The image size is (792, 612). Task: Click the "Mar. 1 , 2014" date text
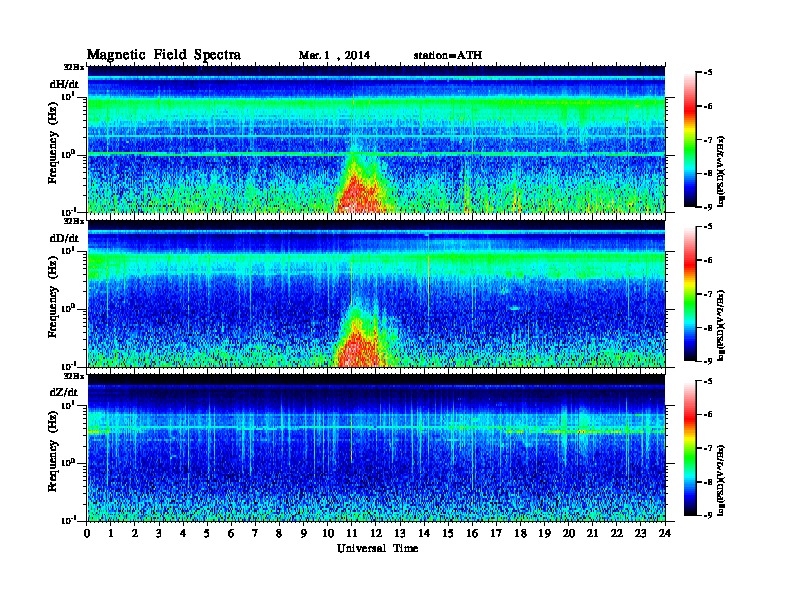coord(334,56)
